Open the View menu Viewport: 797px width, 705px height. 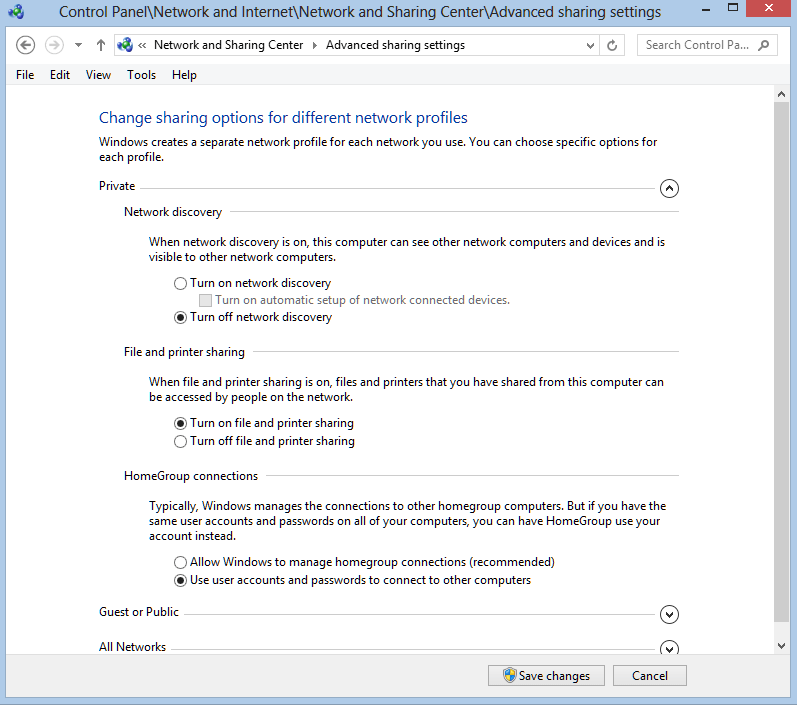[x=98, y=75]
